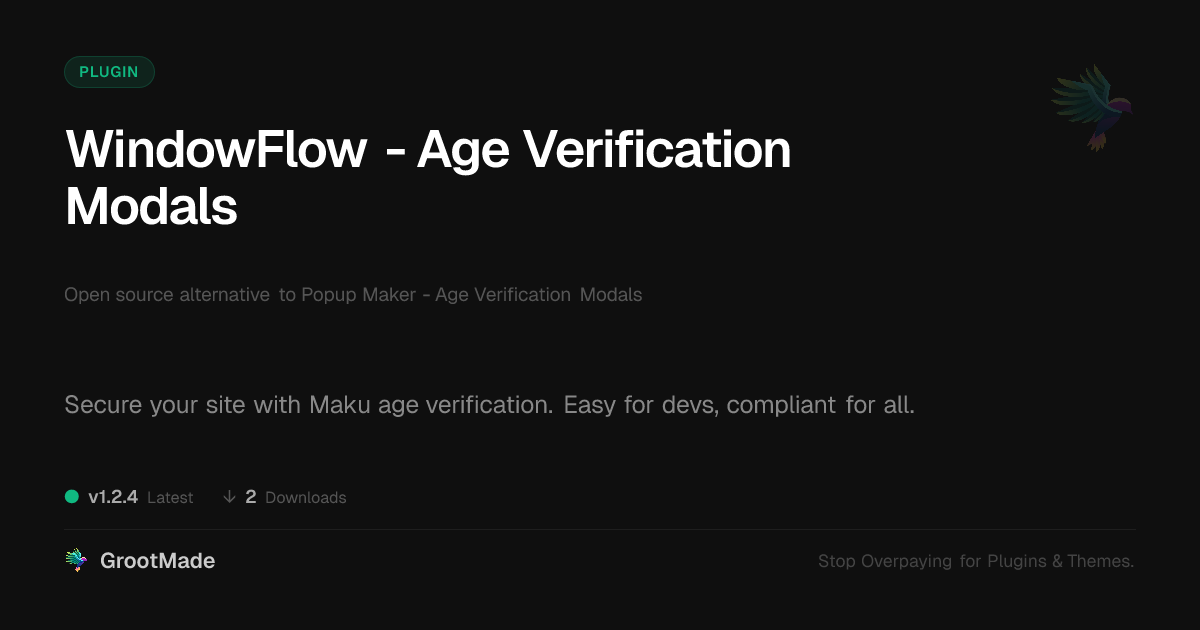
Task: Click the Latest label next to version
Action: (x=170, y=498)
